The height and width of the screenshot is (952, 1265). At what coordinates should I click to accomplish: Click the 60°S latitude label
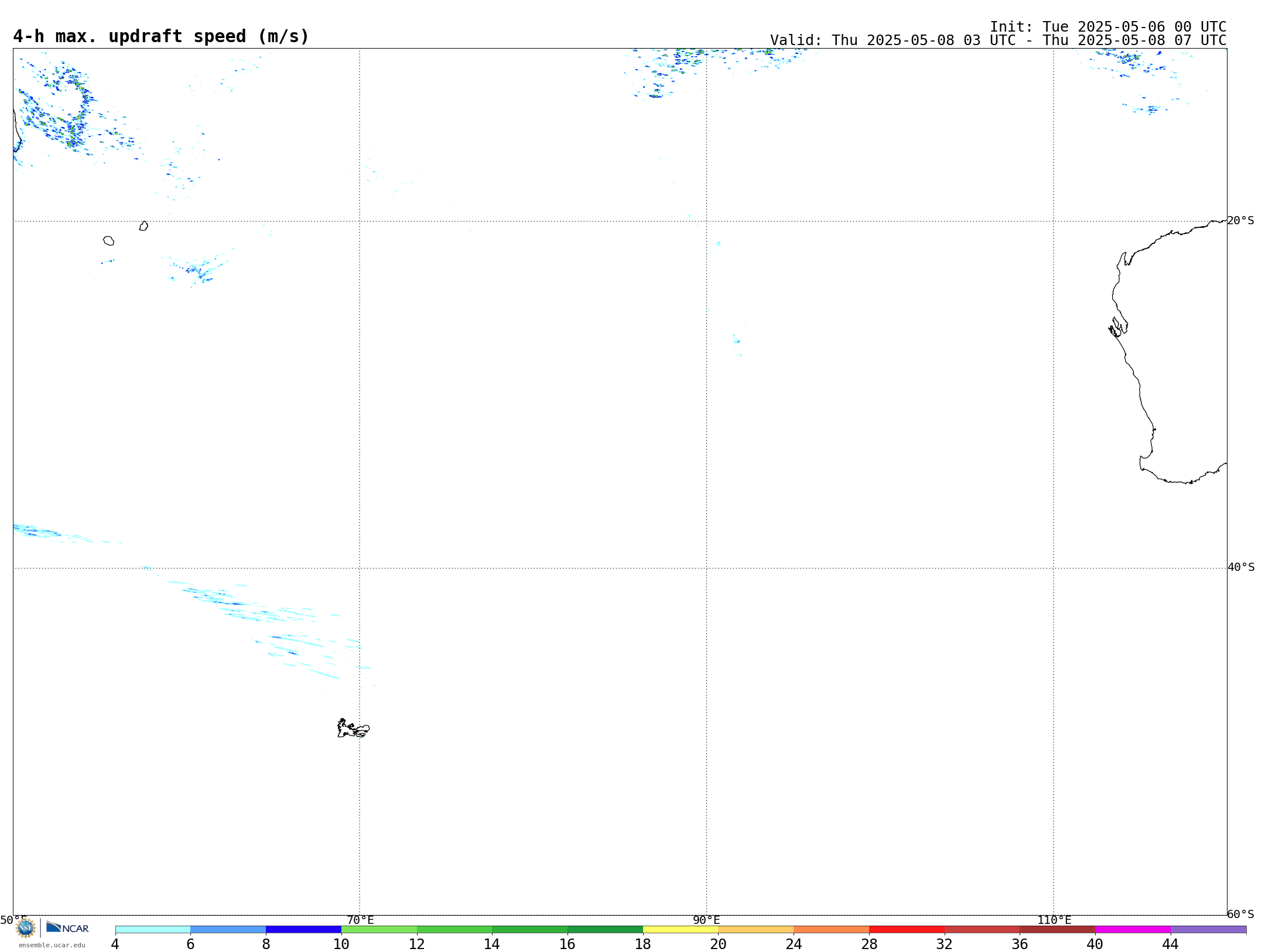(x=1241, y=914)
